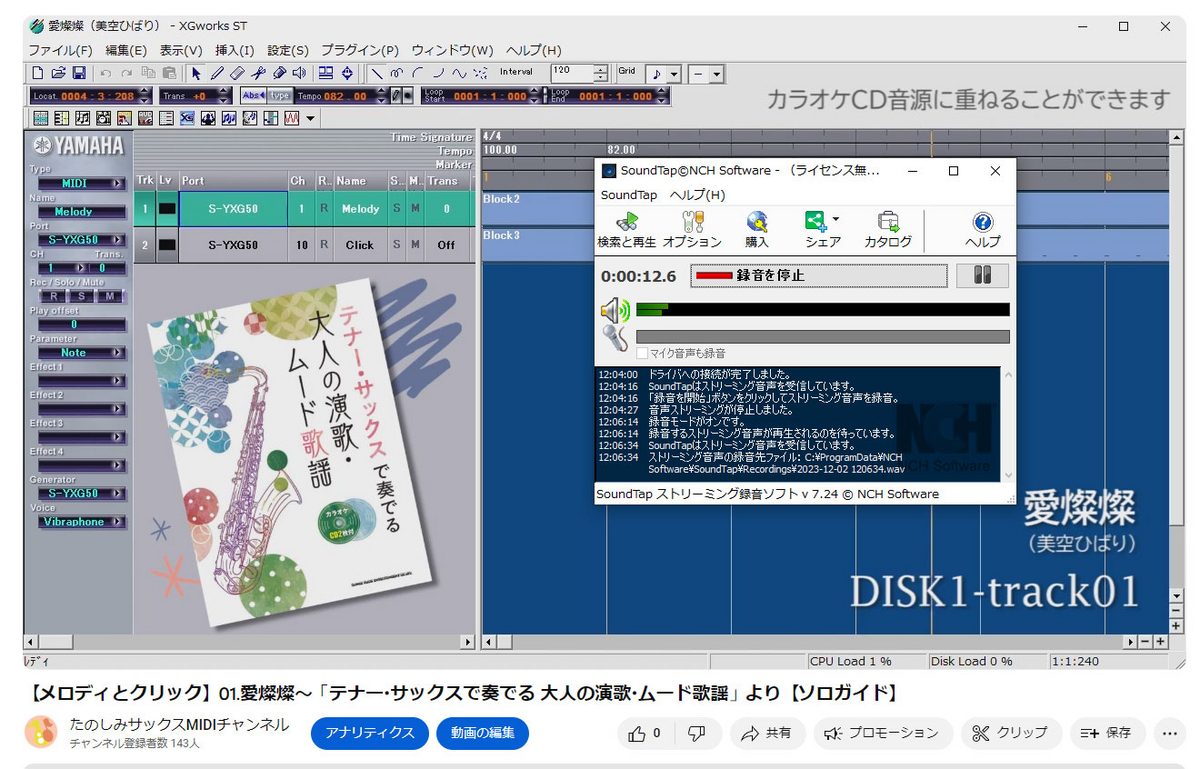This screenshot has width=1200, height=769.
Task: Open the Parameter Note dropdown
Action: tap(81, 352)
